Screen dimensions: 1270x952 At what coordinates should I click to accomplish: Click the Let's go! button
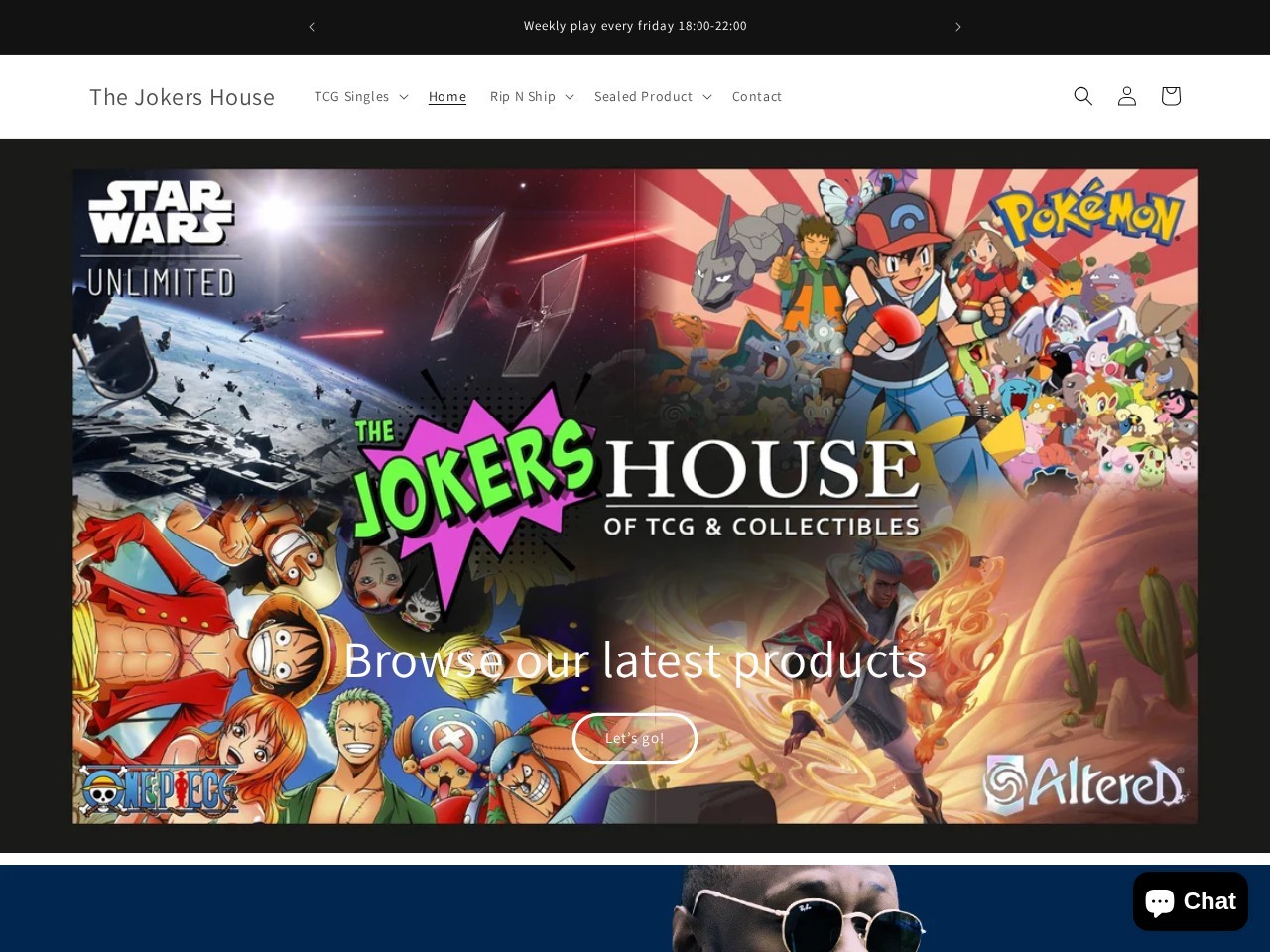634,738
